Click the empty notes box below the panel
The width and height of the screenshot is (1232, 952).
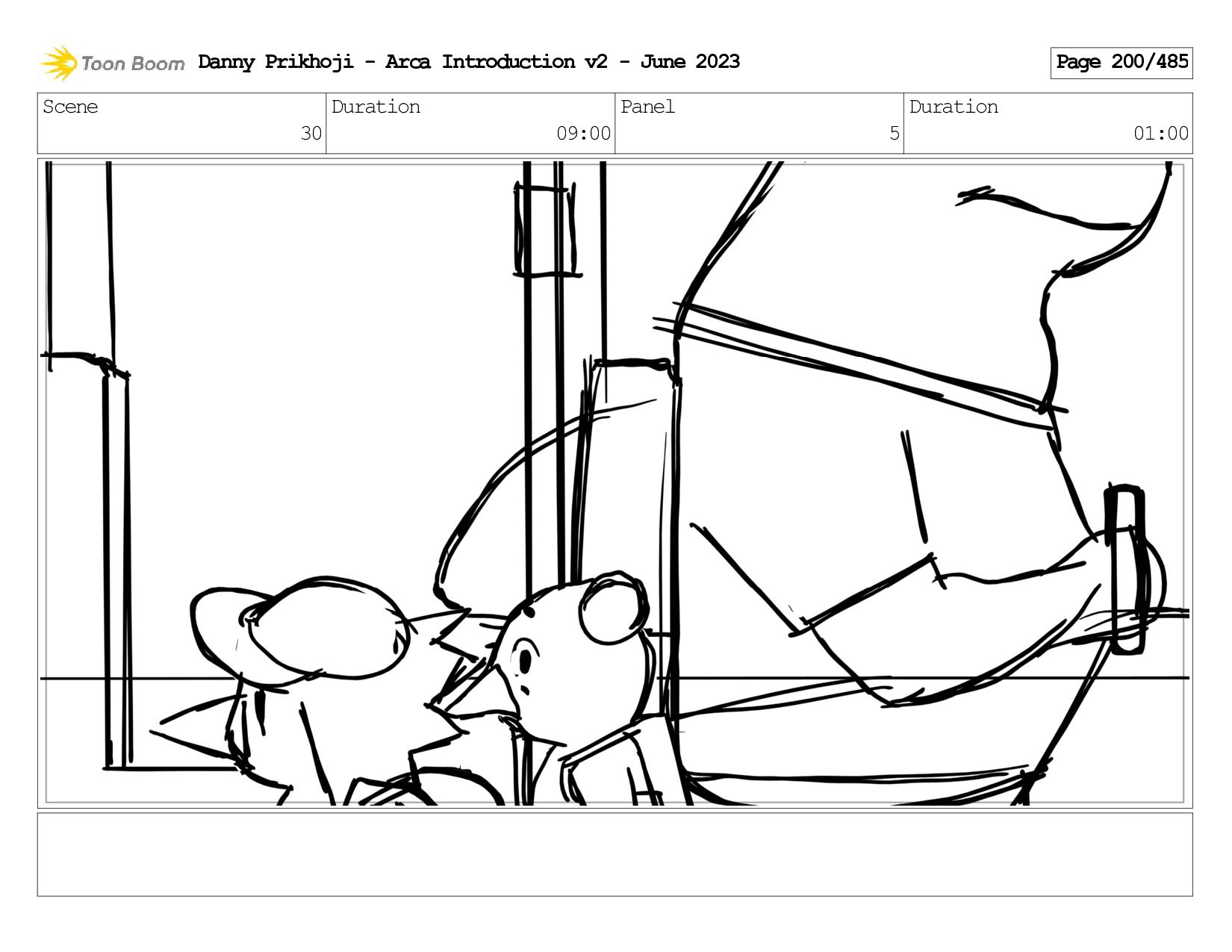pyautogui.click(x=615, y=854)
